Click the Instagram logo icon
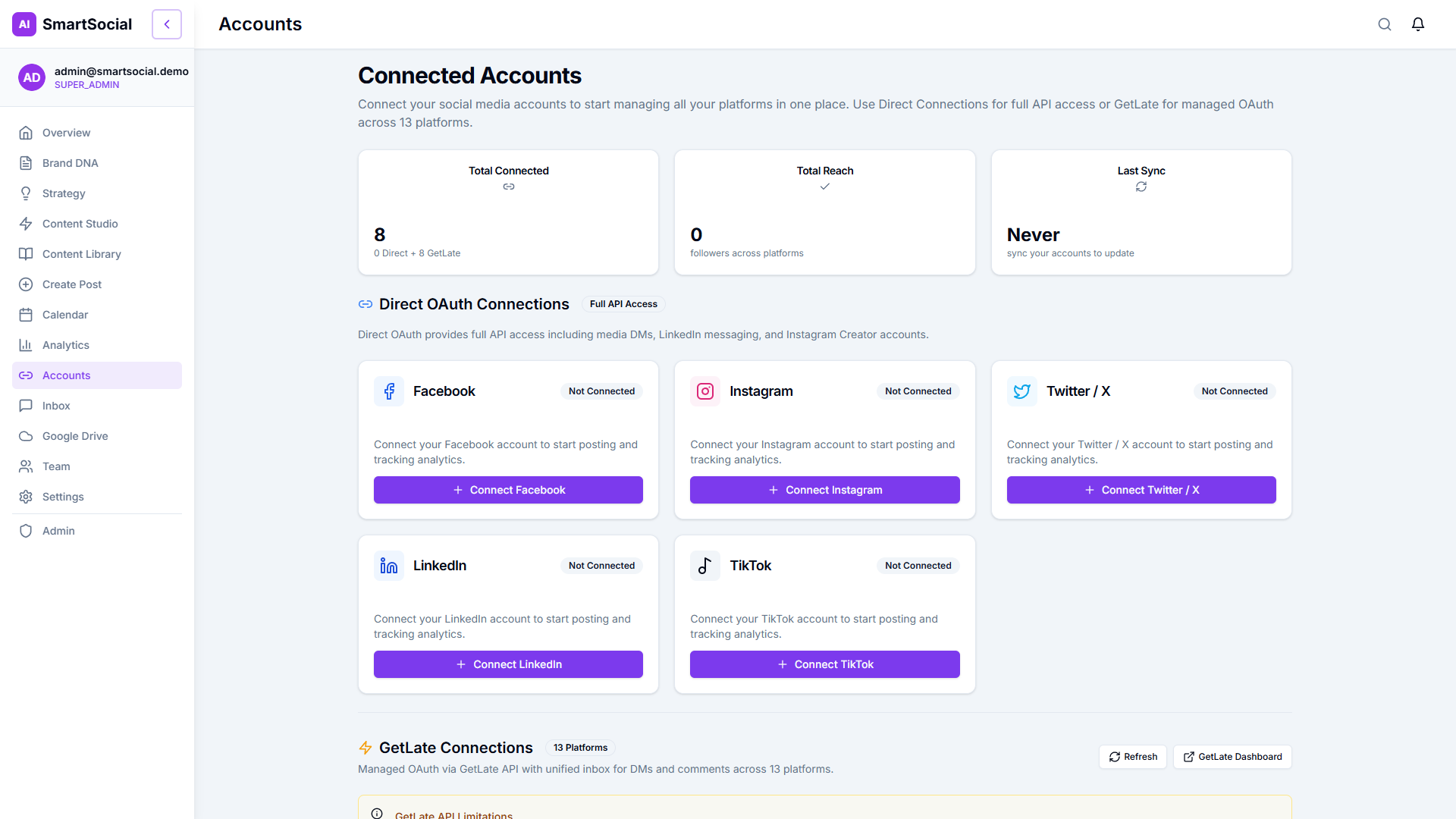Screen dimensions: 1456x819 (x=705, y=391)
